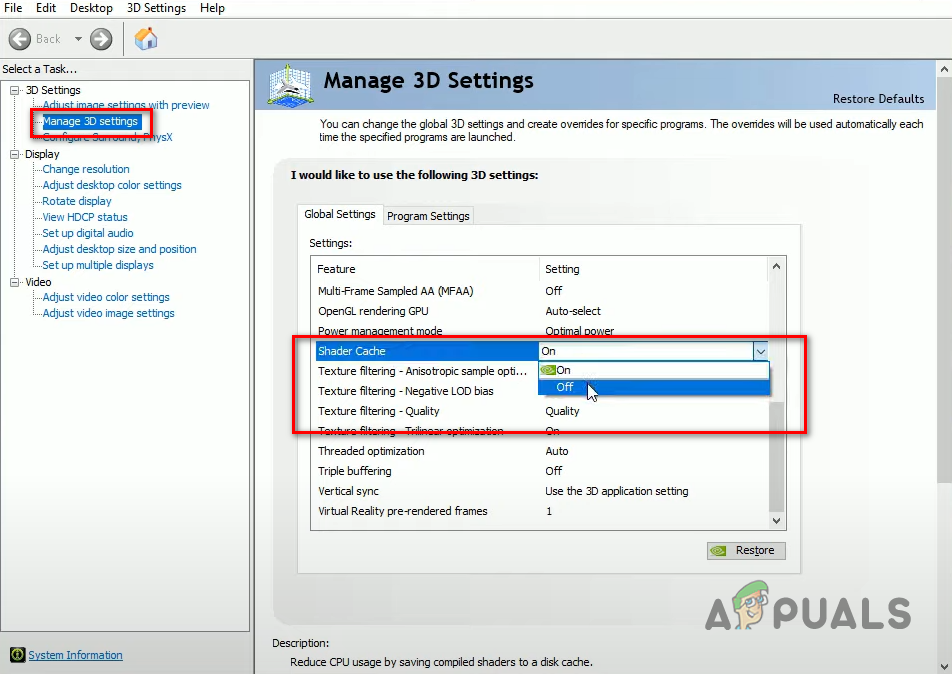
Task: Collapse the Video tree node
Action: (15, 282)
